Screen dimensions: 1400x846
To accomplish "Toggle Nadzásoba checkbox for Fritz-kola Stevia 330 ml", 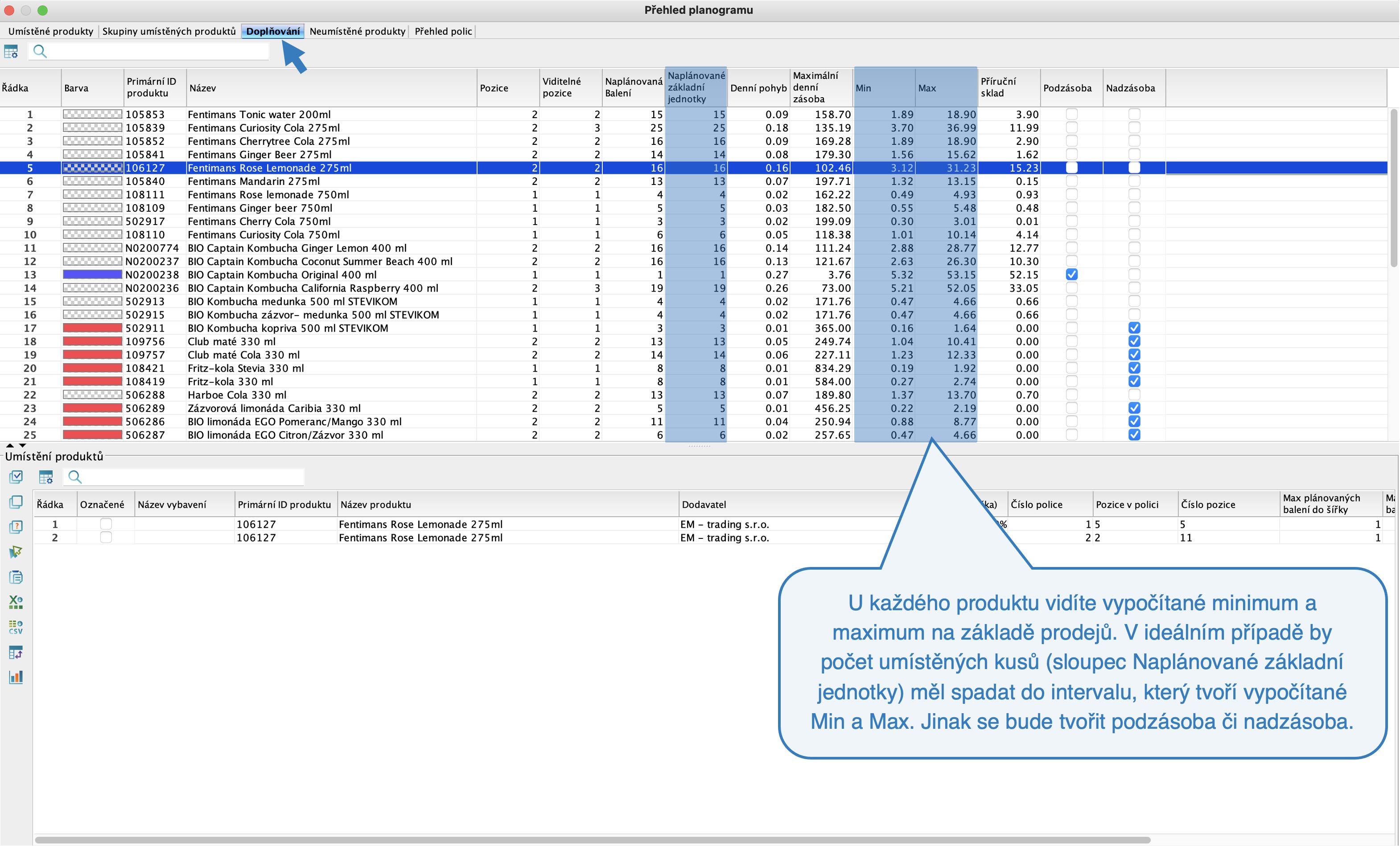I will (x=1134, y=368).
